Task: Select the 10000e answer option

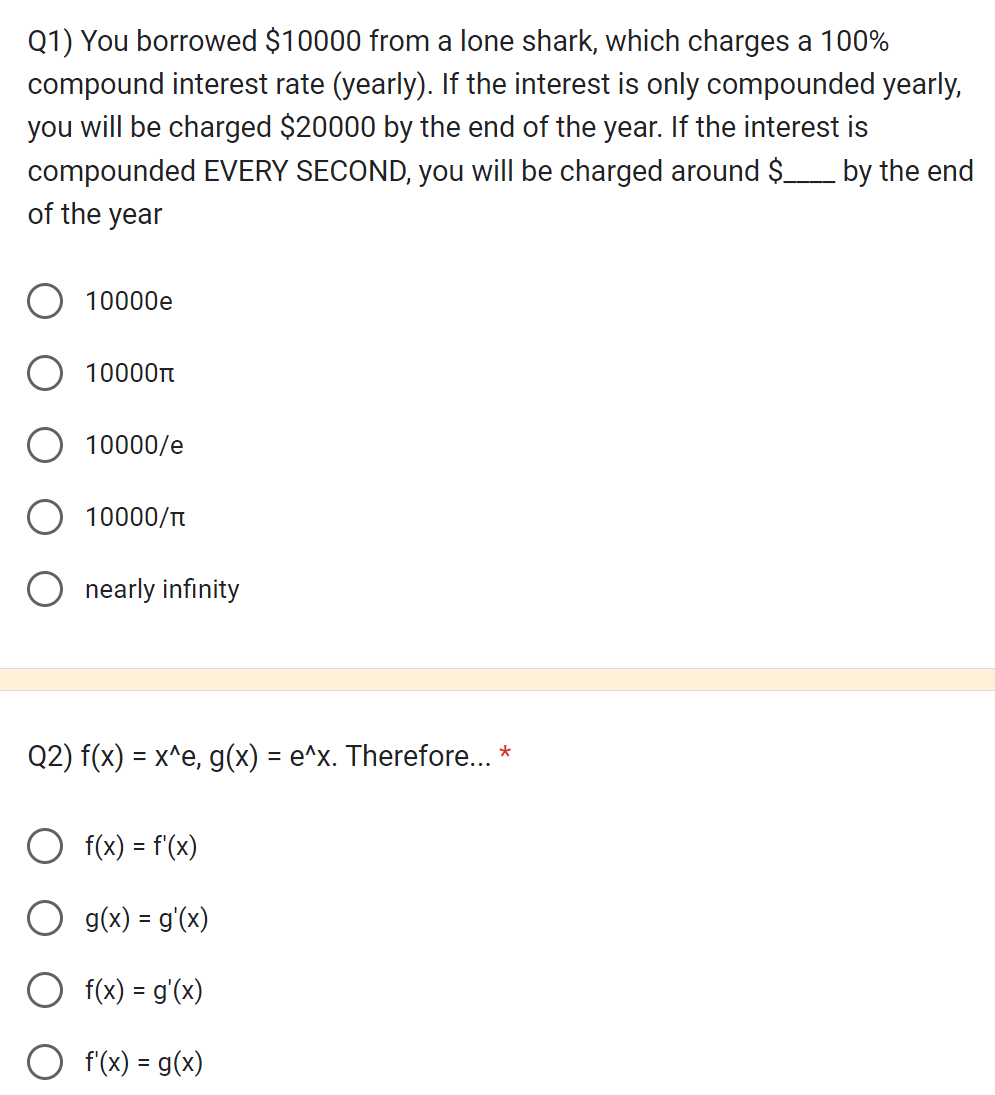Action: click(x=44, y=301)
